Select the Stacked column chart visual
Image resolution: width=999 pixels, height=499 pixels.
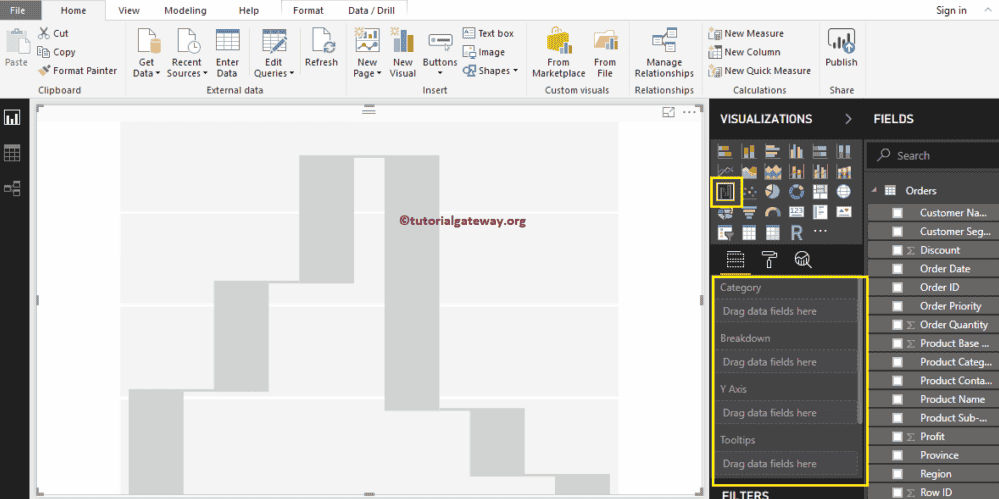(x=749, y=151)
